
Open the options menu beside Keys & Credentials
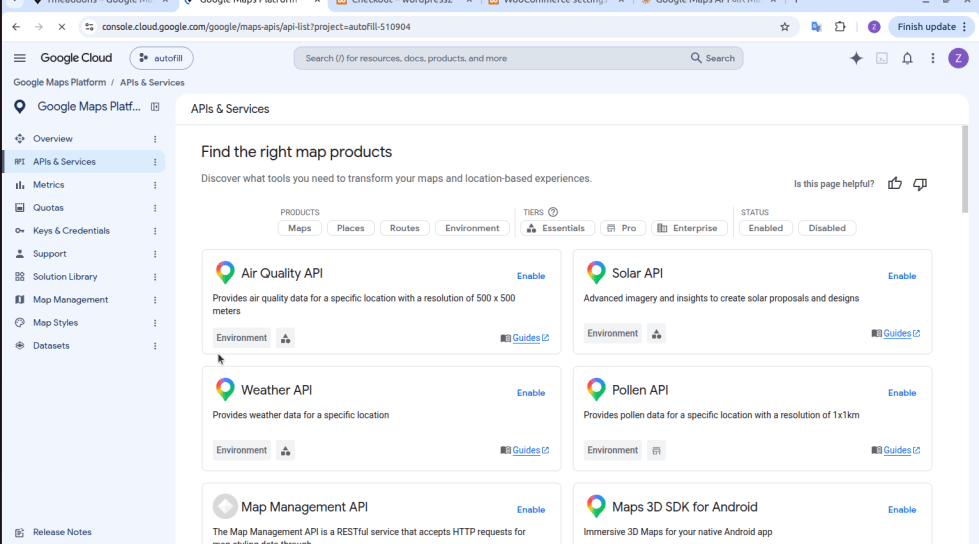(x=155, y=231)
